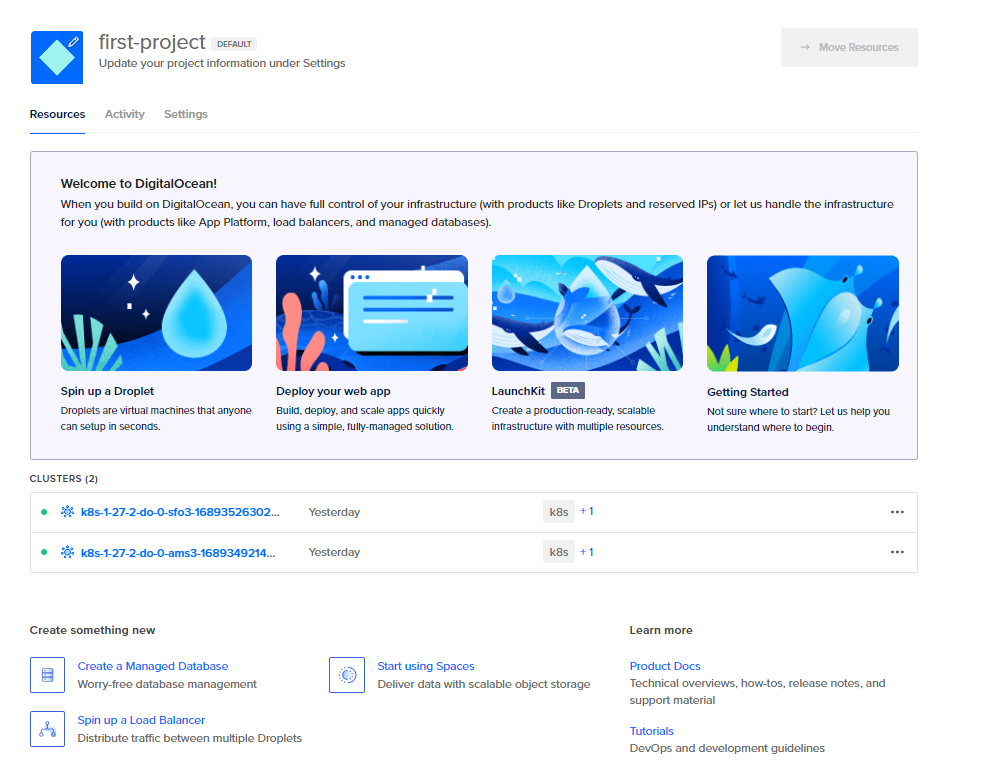Click the first-project logo edit icon

click(x=73, y=43)
